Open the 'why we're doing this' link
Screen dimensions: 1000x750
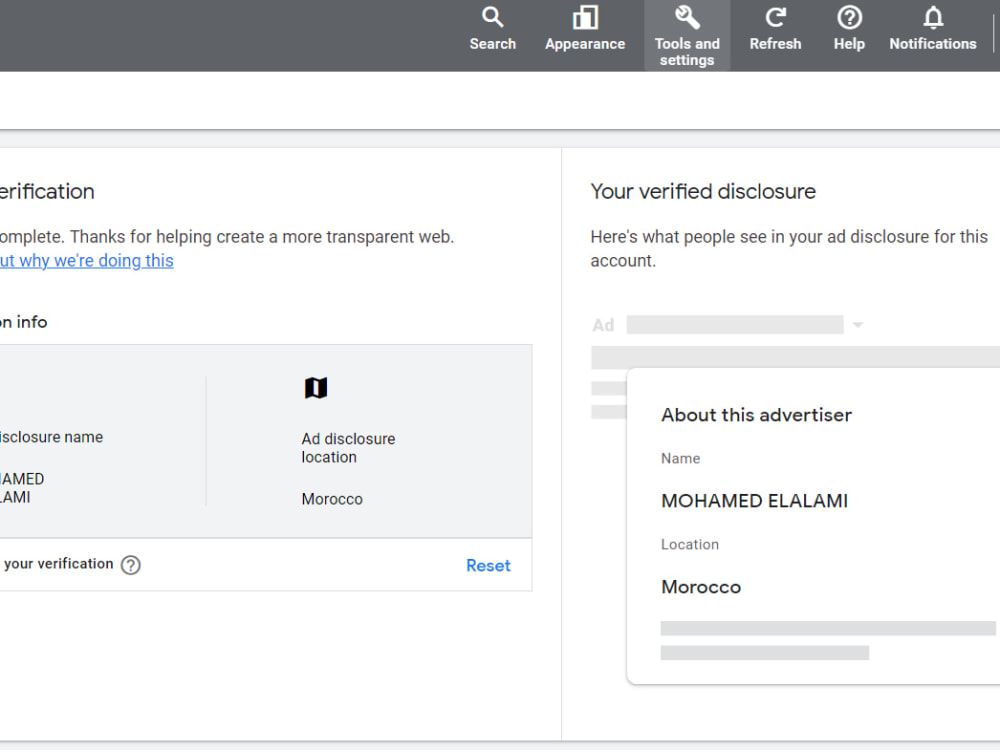86,261
